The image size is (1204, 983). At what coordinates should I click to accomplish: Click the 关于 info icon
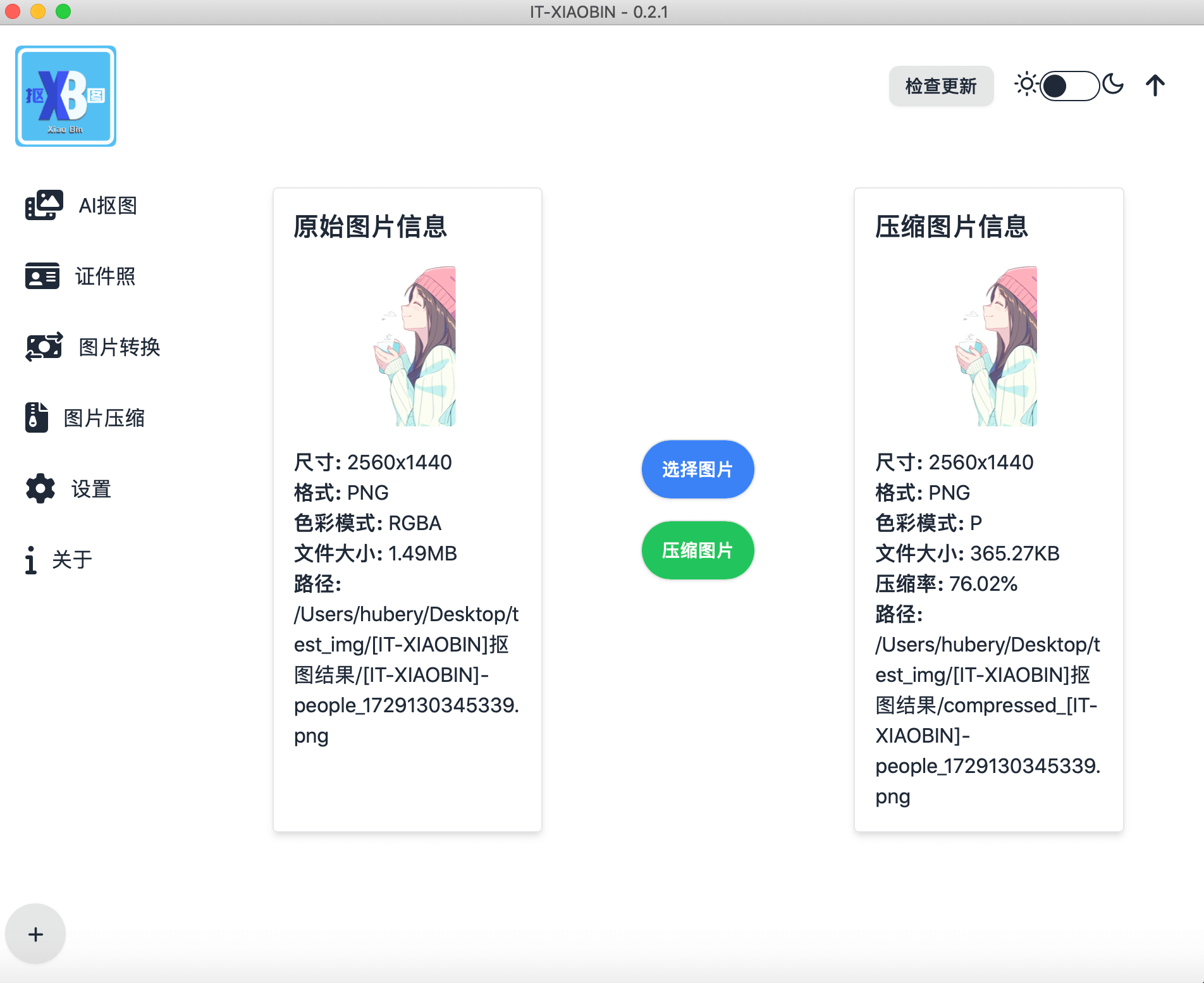tap(30, 560)
